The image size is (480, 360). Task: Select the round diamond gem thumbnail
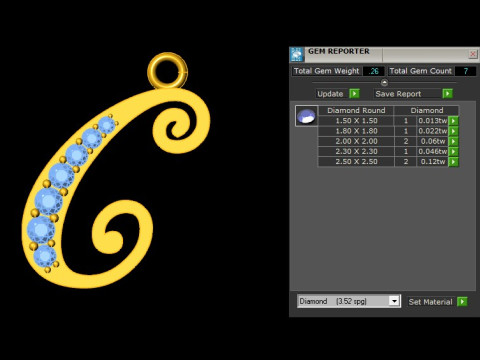click(306, 116)
